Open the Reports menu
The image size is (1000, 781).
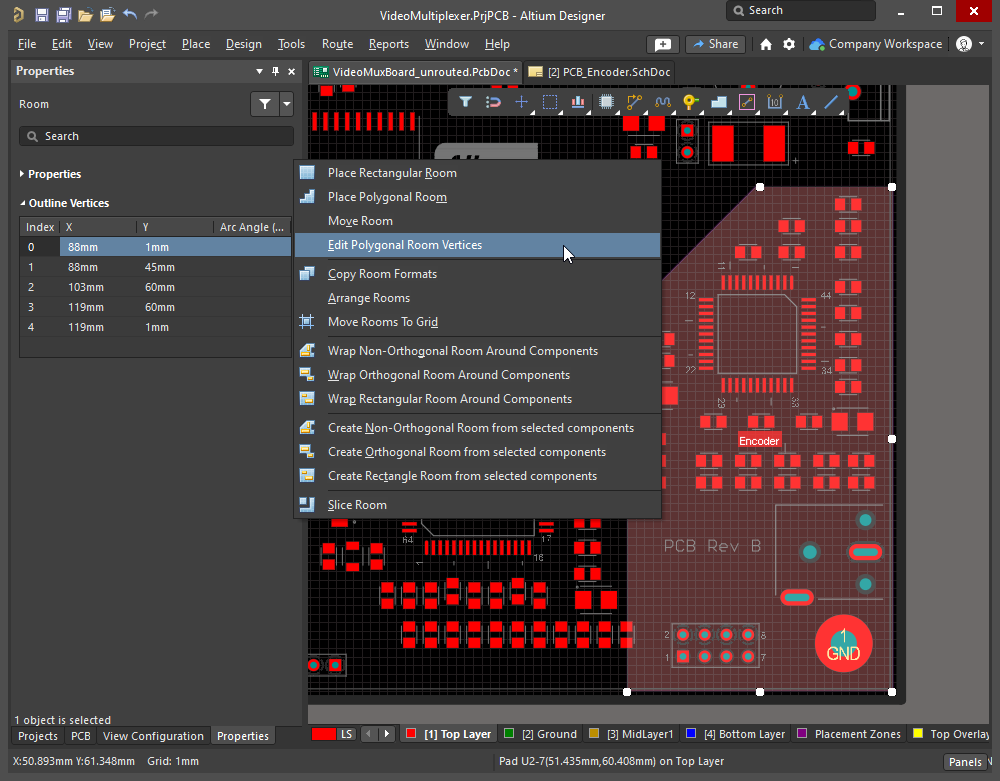388,44
